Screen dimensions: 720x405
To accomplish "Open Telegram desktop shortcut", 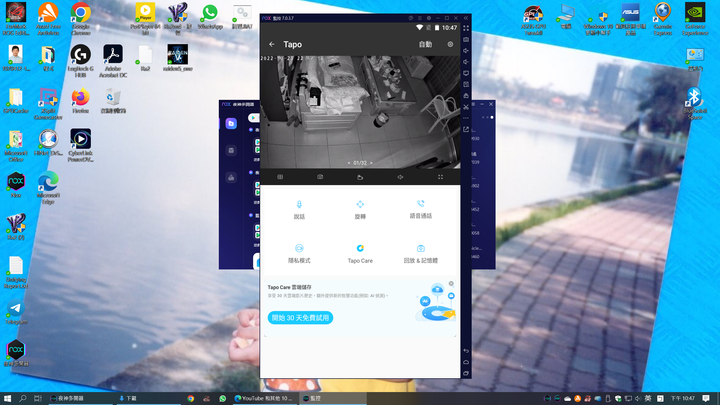I will (x=16, y=312).
